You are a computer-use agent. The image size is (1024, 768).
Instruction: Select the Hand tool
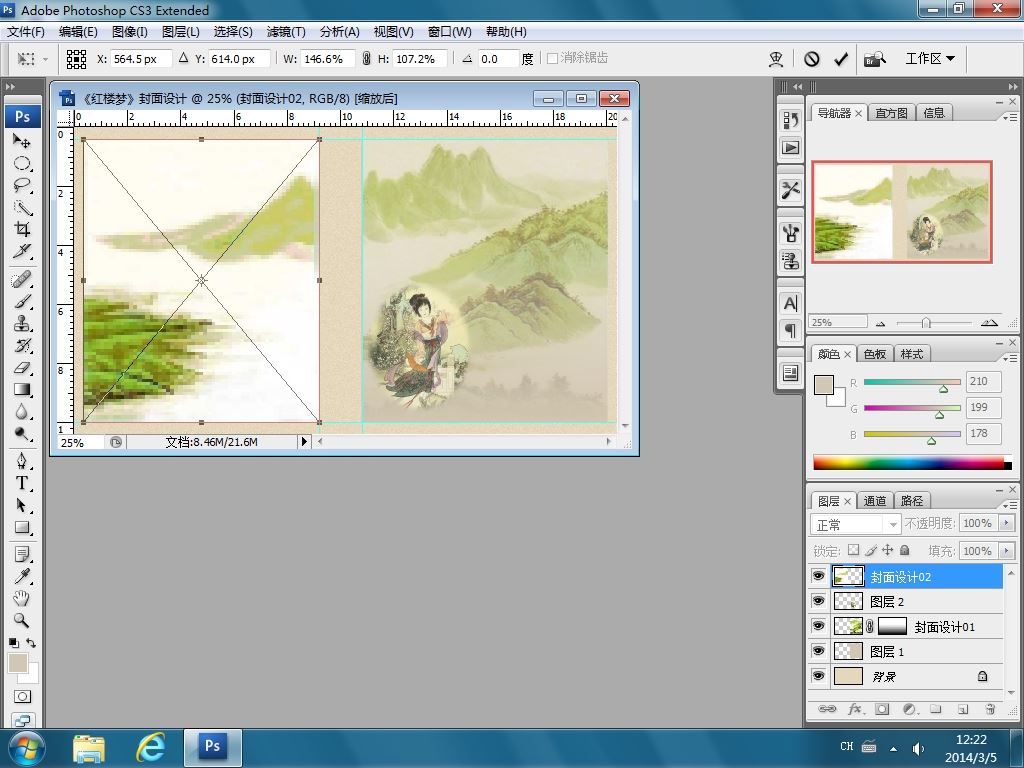click(x=22, y=599)
